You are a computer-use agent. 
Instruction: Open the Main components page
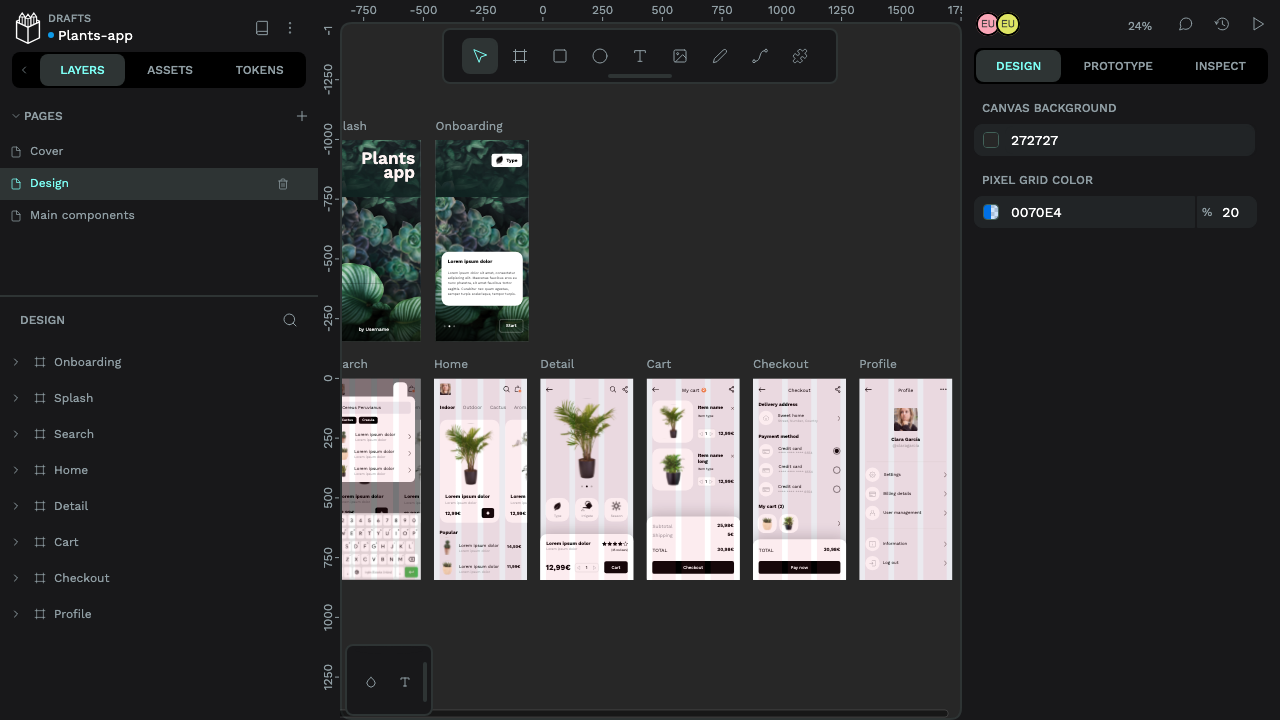pyautogui.click(x=159, y=215)
